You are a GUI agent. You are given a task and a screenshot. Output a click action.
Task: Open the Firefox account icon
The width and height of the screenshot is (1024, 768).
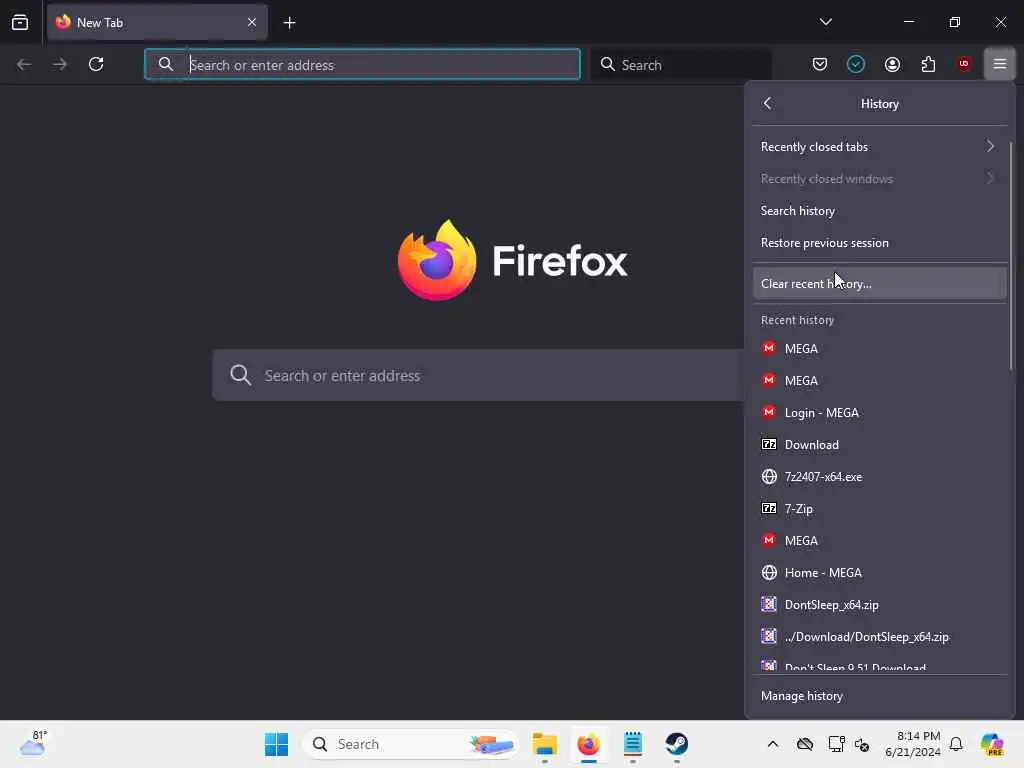[x=892, y=64]
